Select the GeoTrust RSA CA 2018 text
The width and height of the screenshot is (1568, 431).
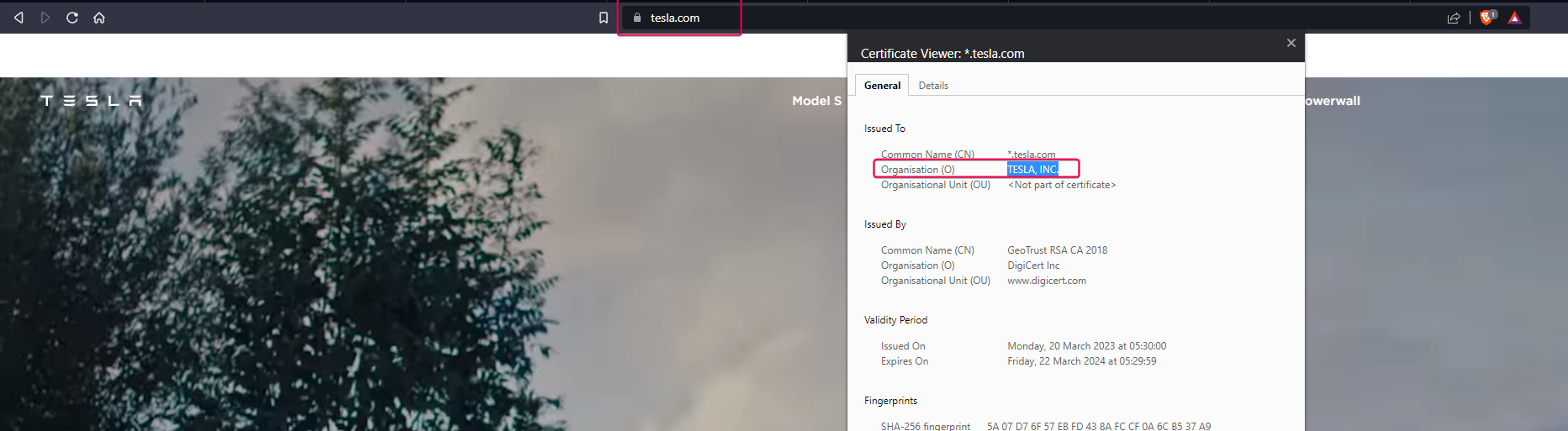click(x=1058, y=250)
